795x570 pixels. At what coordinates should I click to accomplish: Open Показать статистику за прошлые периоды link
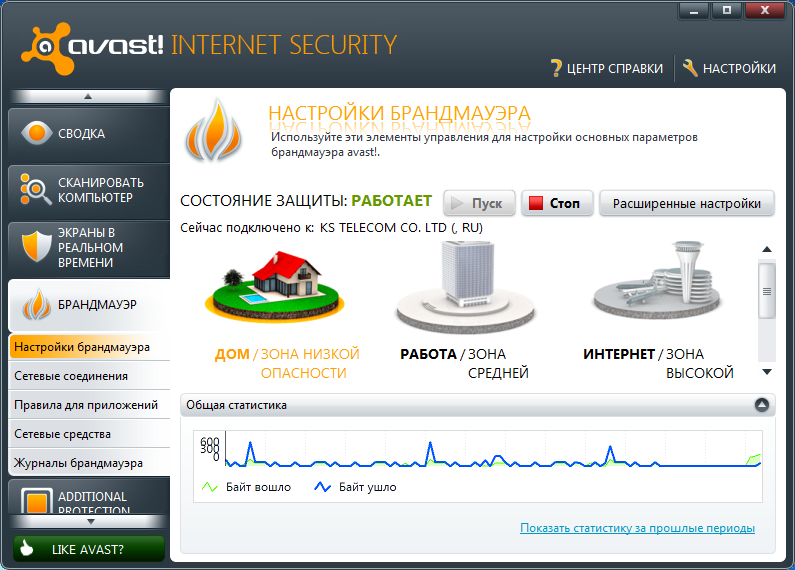637,528
